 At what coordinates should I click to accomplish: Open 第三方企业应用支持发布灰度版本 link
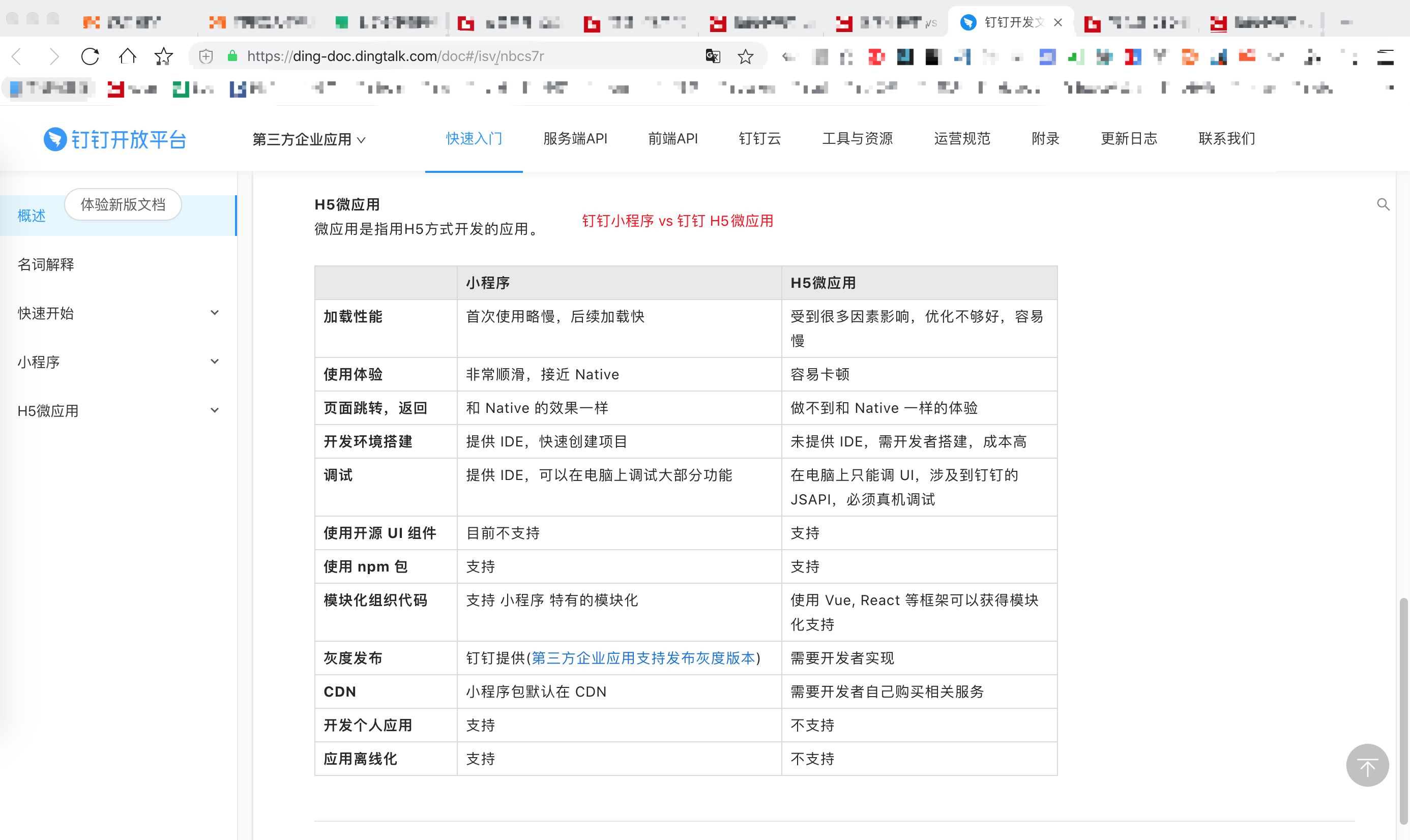click(x=643, y=658)
